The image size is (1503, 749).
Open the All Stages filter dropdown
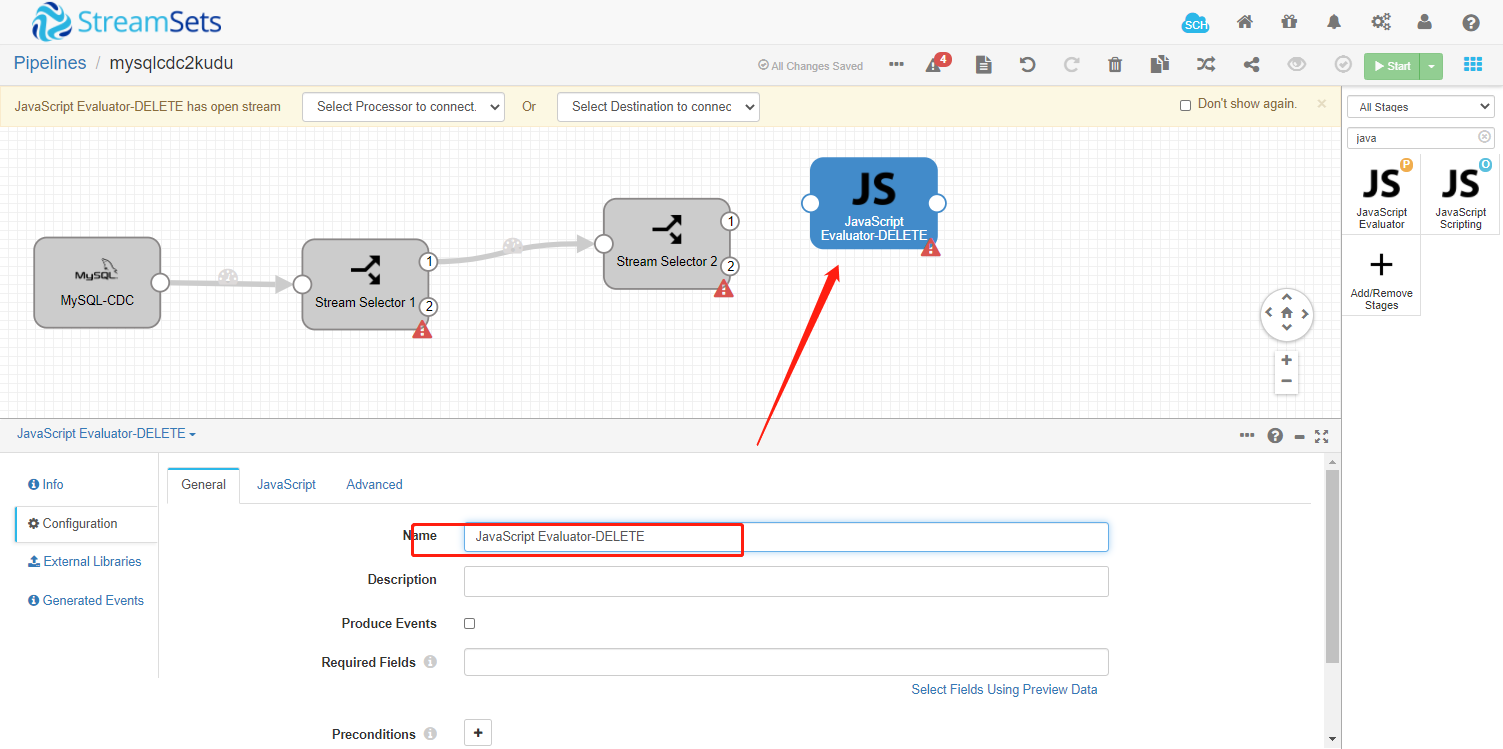(x=1420, y=107)
